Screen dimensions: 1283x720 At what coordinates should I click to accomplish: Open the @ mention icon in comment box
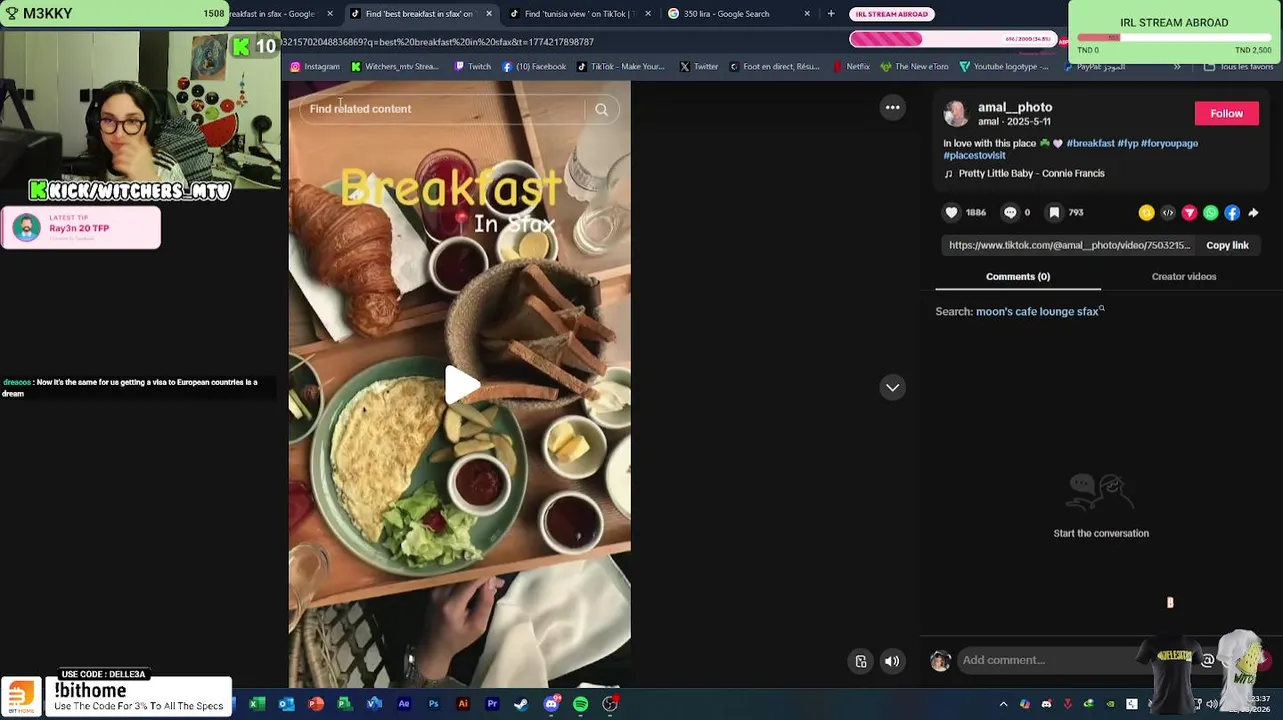[1207, 660]
